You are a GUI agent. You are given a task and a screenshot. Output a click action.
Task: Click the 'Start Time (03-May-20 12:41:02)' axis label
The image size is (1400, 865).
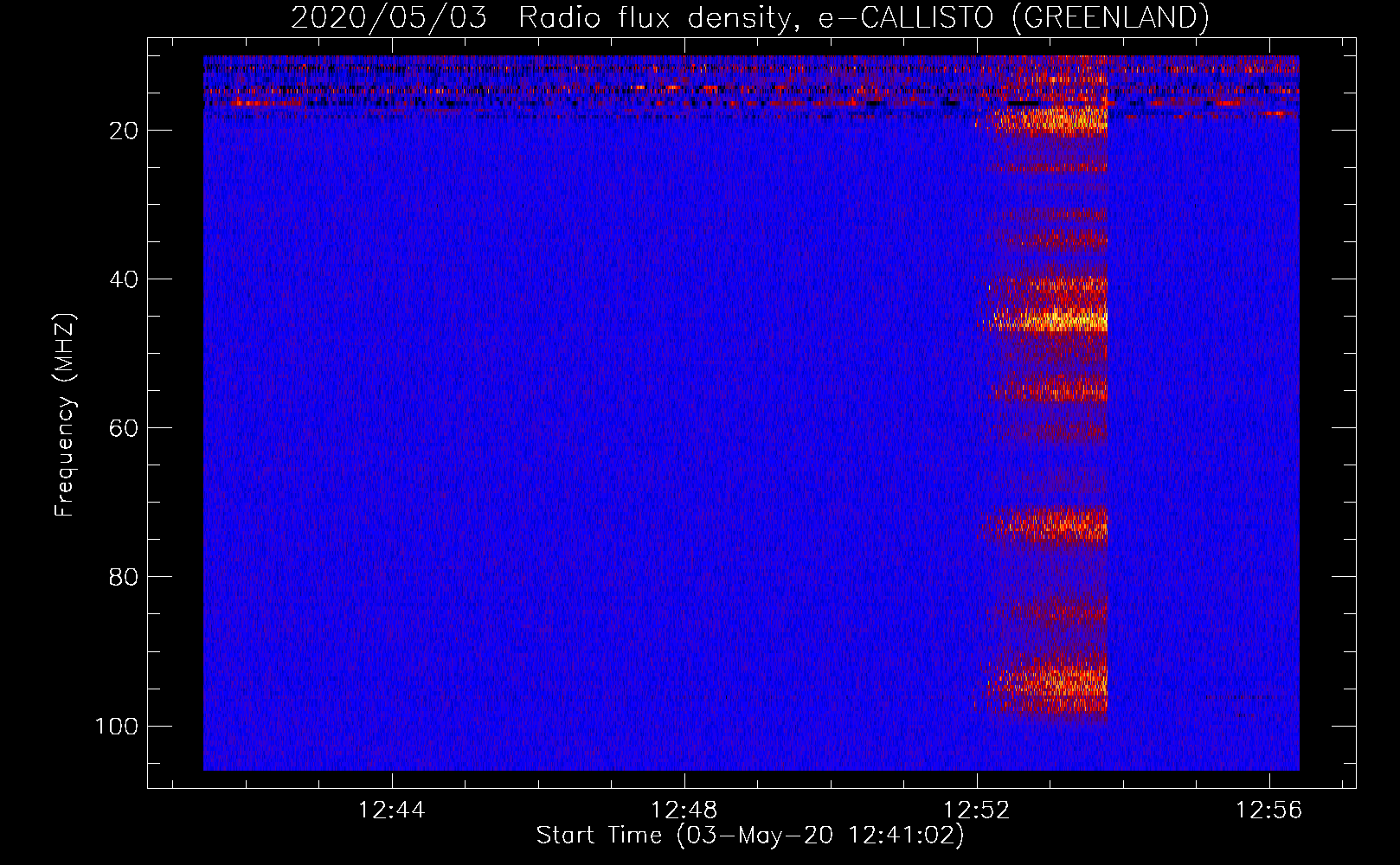pyautogui.click(x=750, y=836)
